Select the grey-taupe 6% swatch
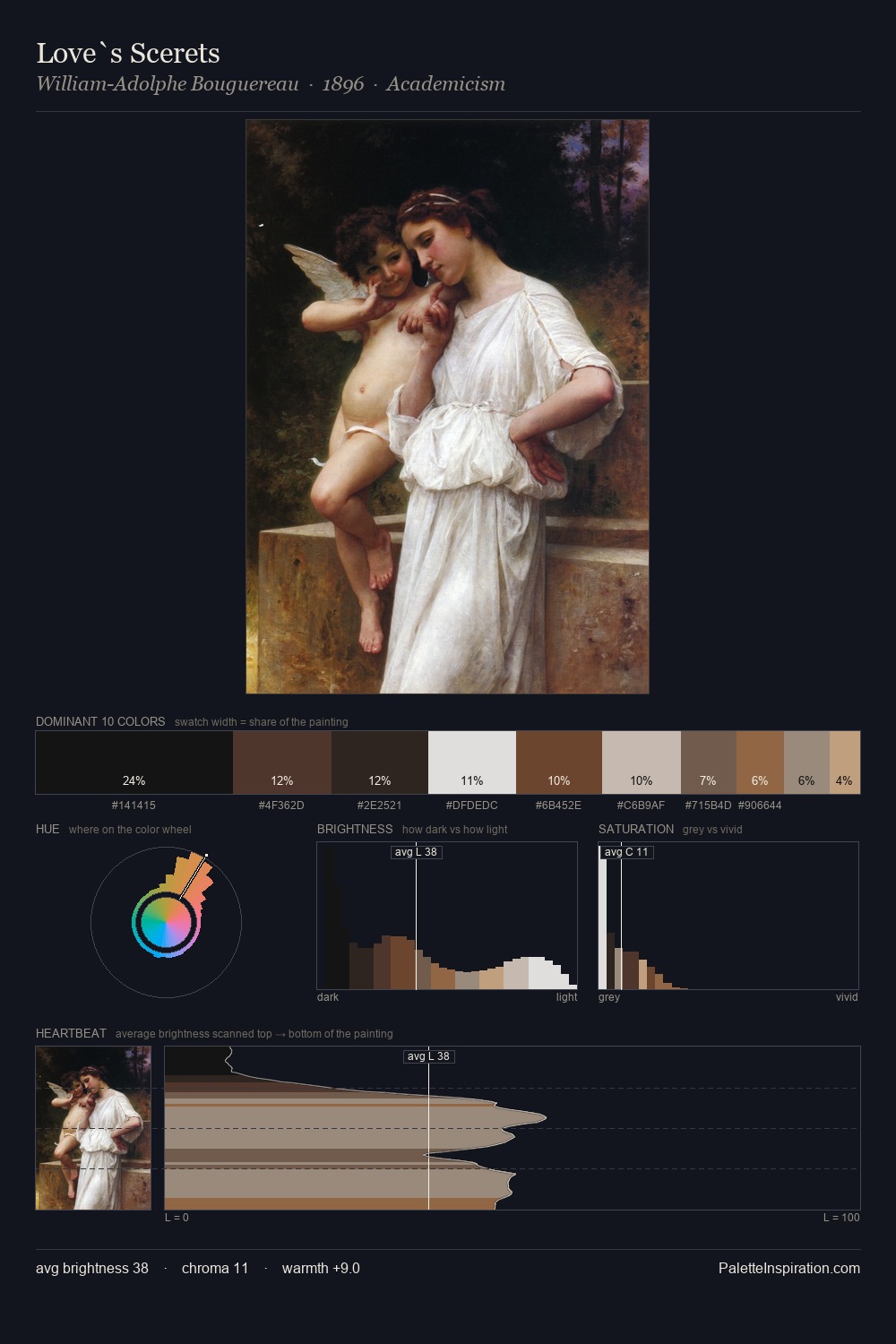This screenshot has width=896, height=1344. pos(806,762)
